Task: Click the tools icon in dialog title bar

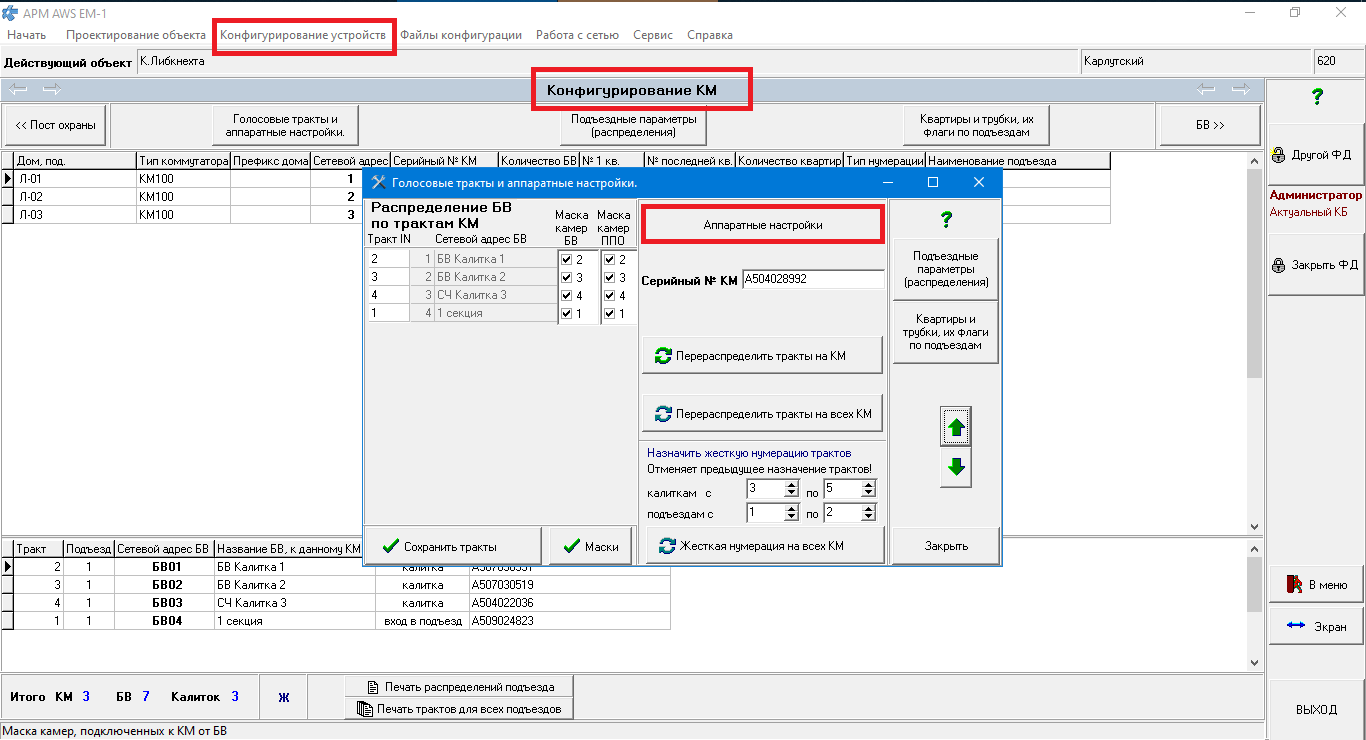Action: click(379, 183)
